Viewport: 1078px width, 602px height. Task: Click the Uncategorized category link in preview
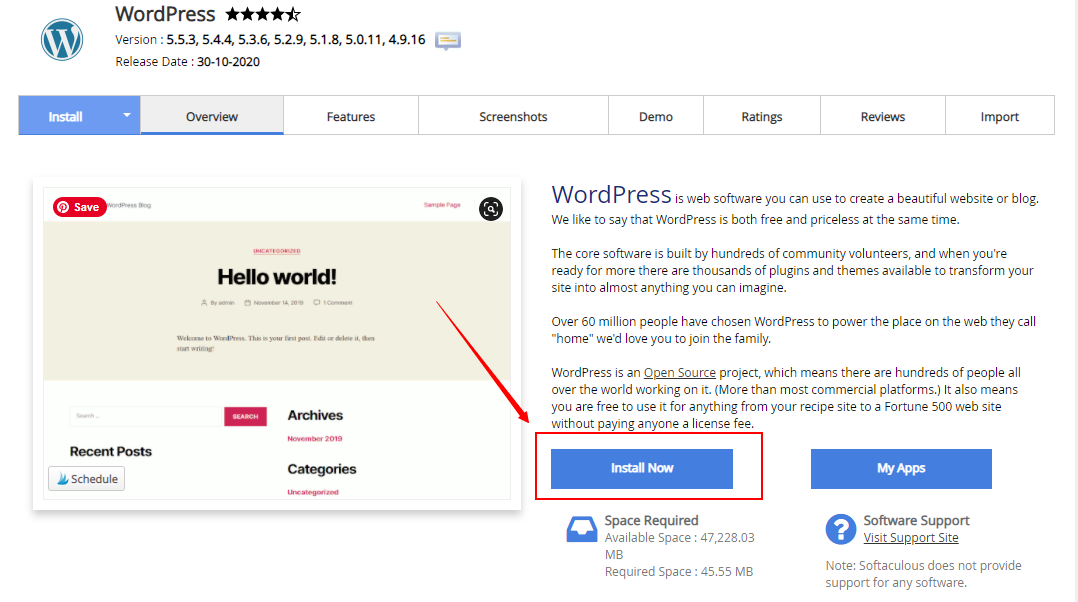coord(313,492)
